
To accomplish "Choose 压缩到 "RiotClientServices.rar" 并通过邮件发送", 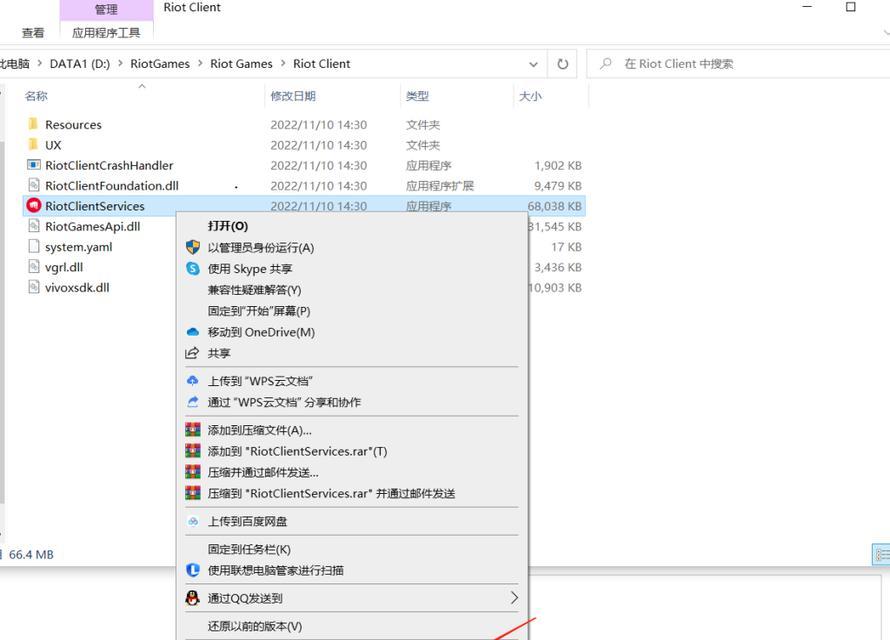I will [x=331, y=492].
